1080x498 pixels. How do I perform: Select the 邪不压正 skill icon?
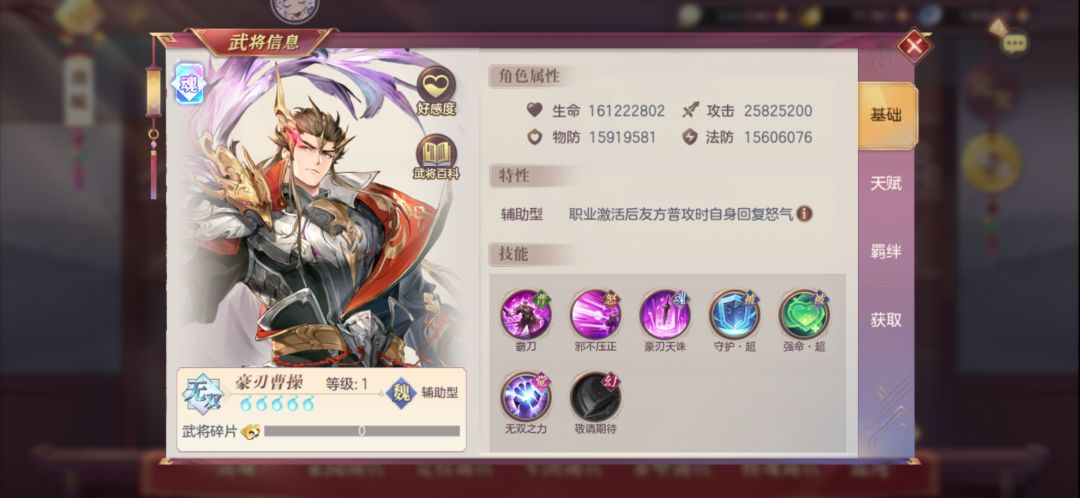coord(595,315)
